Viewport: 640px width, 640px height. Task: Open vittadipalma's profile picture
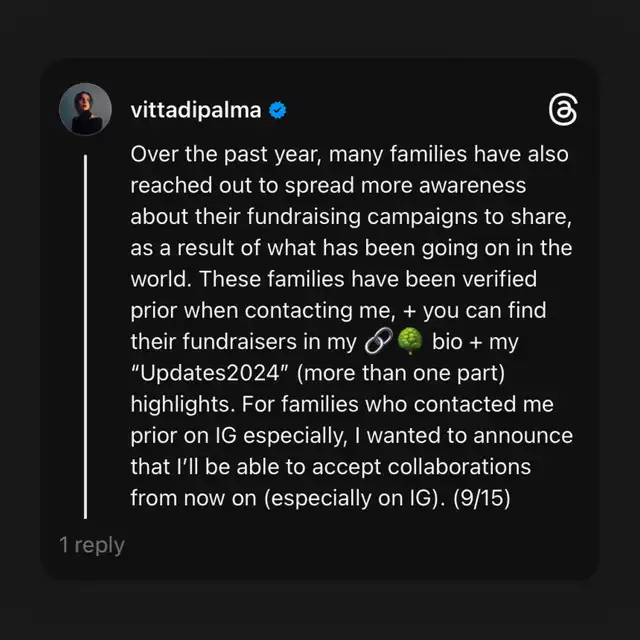(85, 109)
